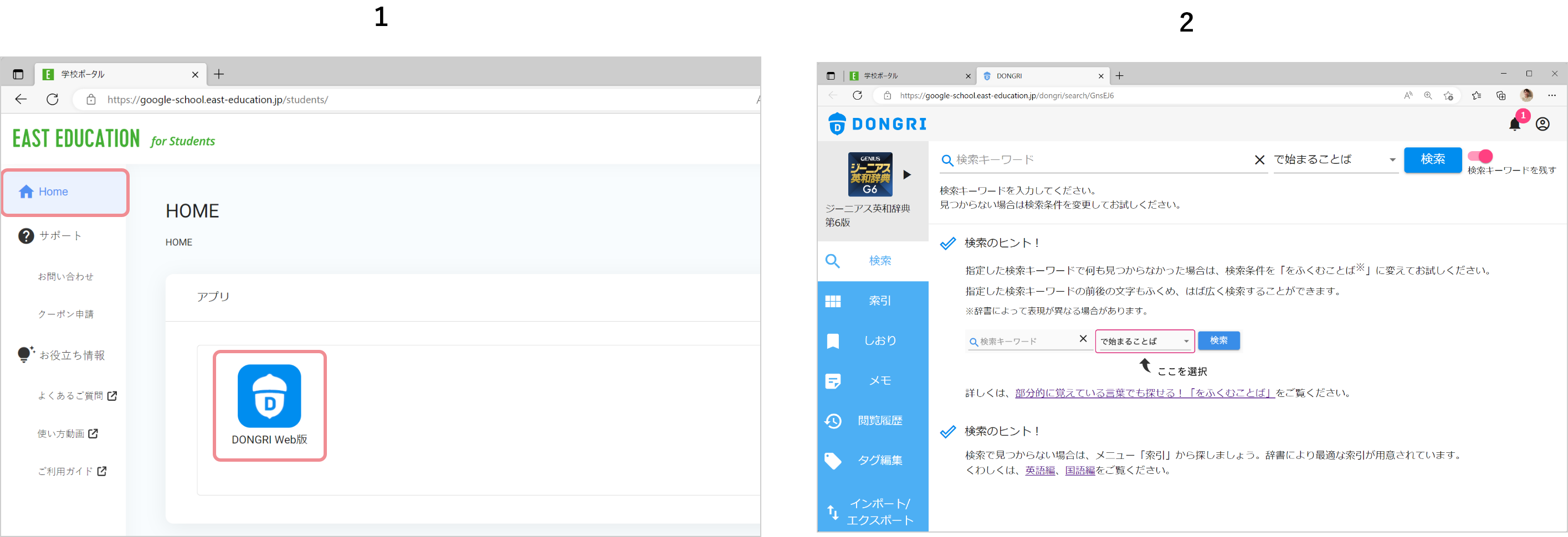Open the browser settings ellipsis menu
The image size is (1568, 537).
[x=1551, y=95]
